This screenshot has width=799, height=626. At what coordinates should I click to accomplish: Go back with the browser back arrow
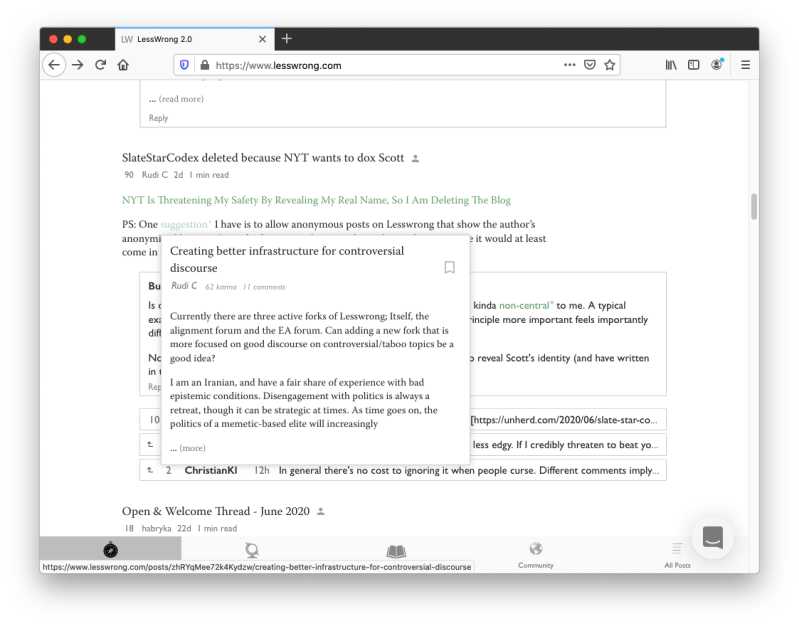click(54, 65)
